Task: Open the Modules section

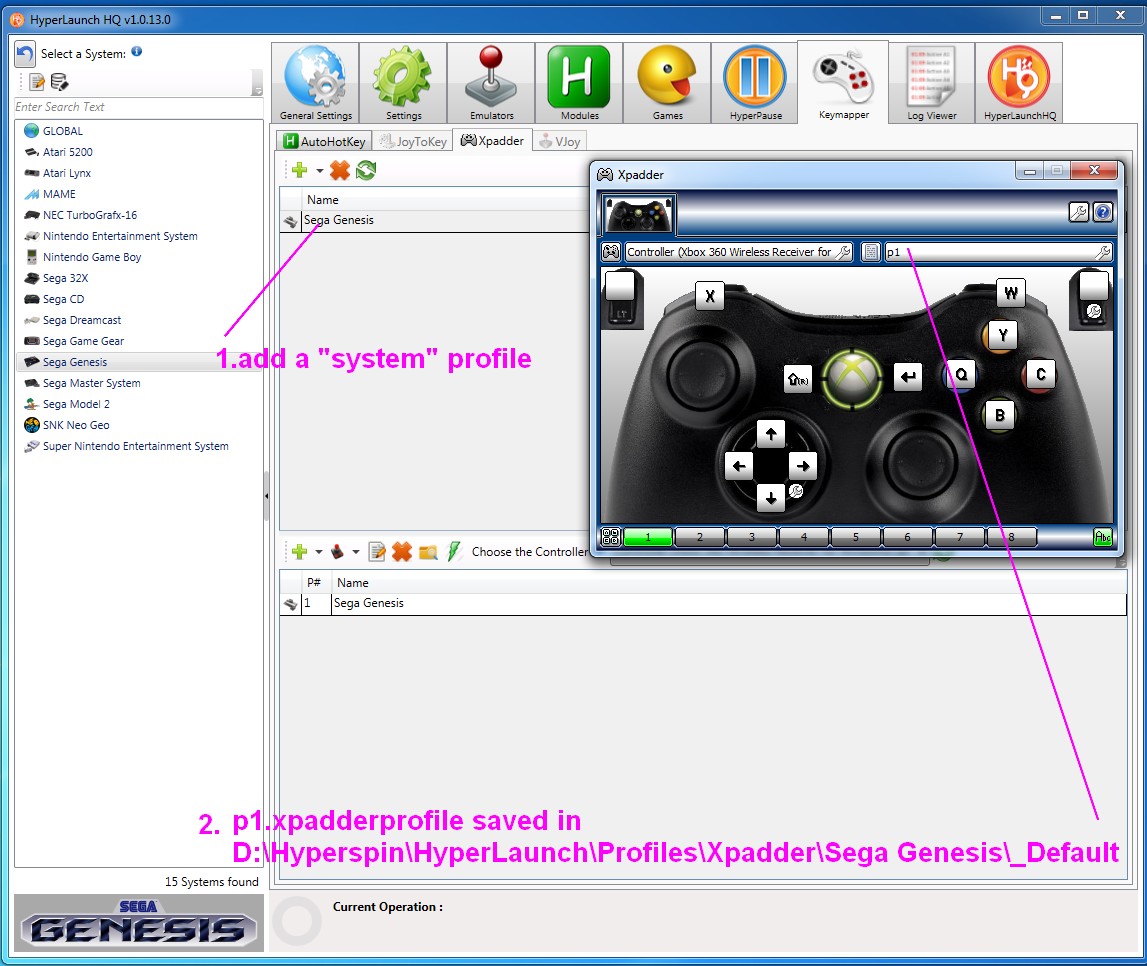Action: pos(579,83)
